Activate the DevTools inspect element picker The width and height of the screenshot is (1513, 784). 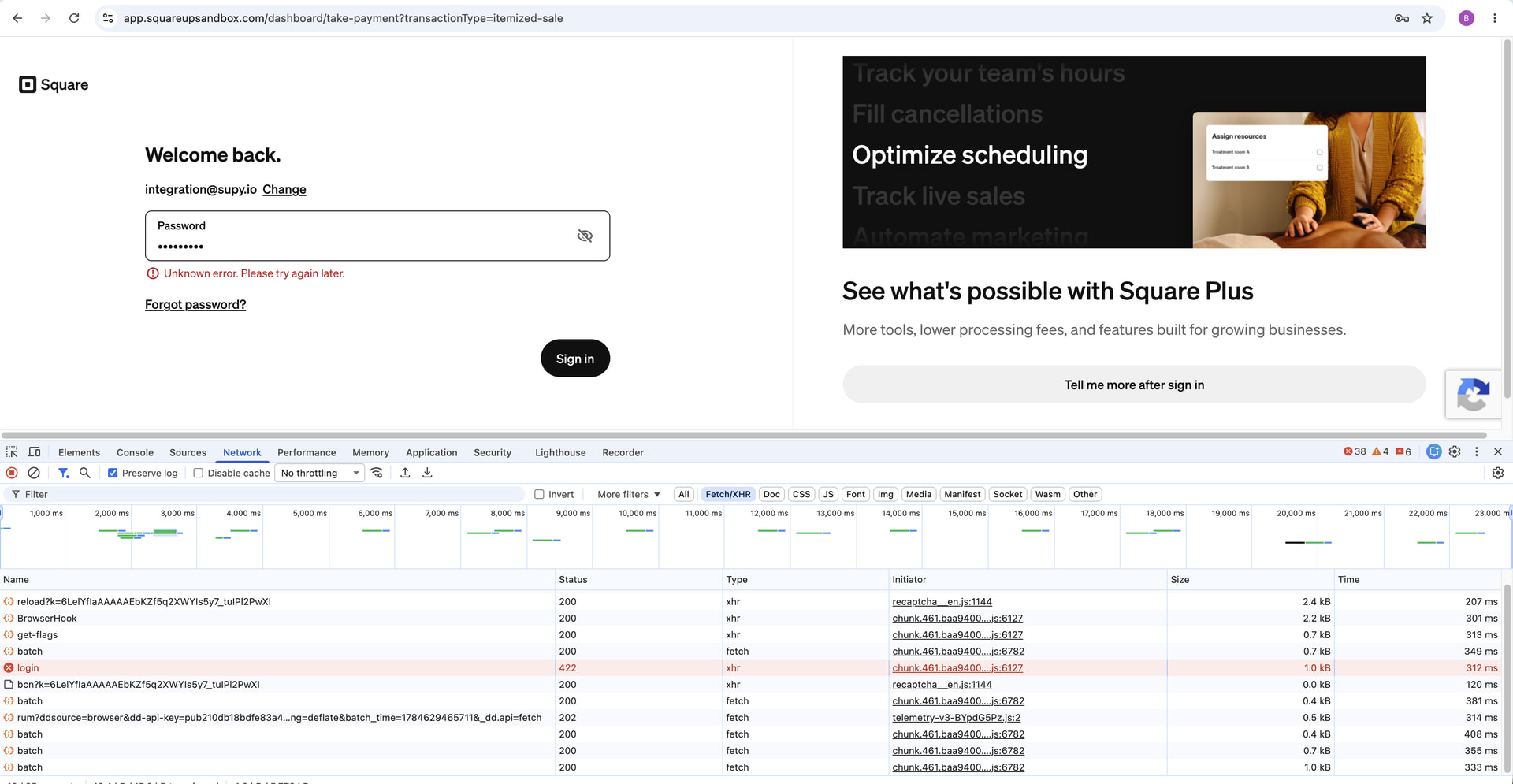pos(12,452)
